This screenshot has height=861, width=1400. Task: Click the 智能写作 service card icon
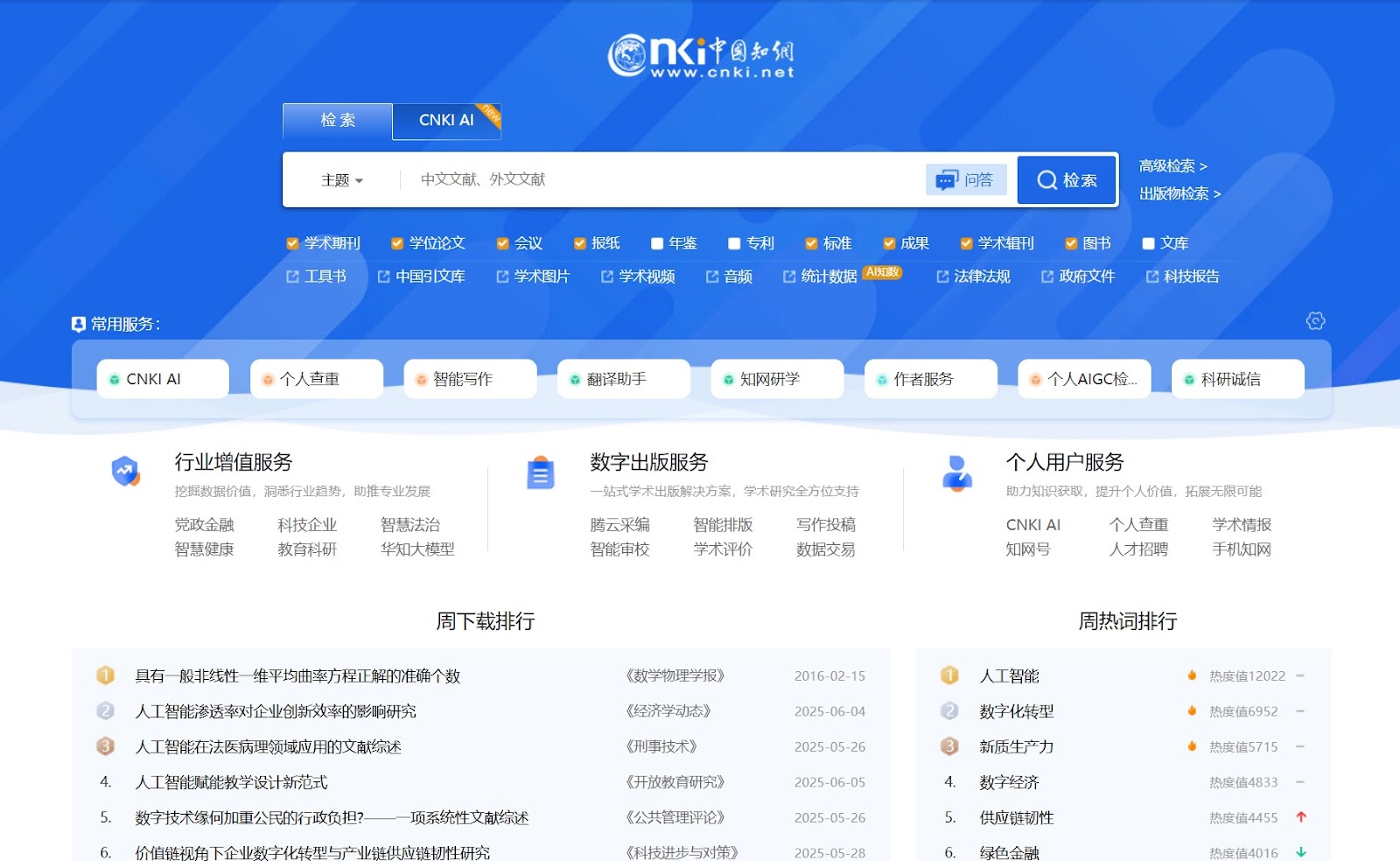click(422, 380)
